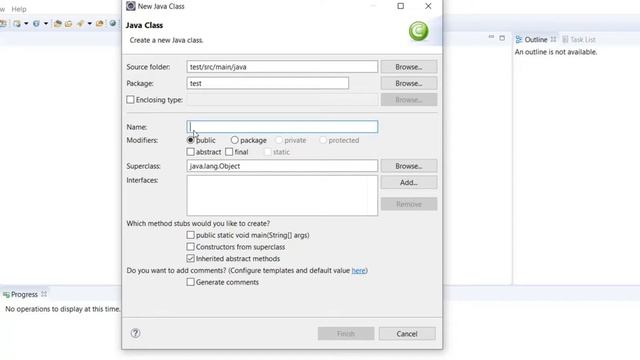Enable the Generate comments checkbox

point(191,282)
